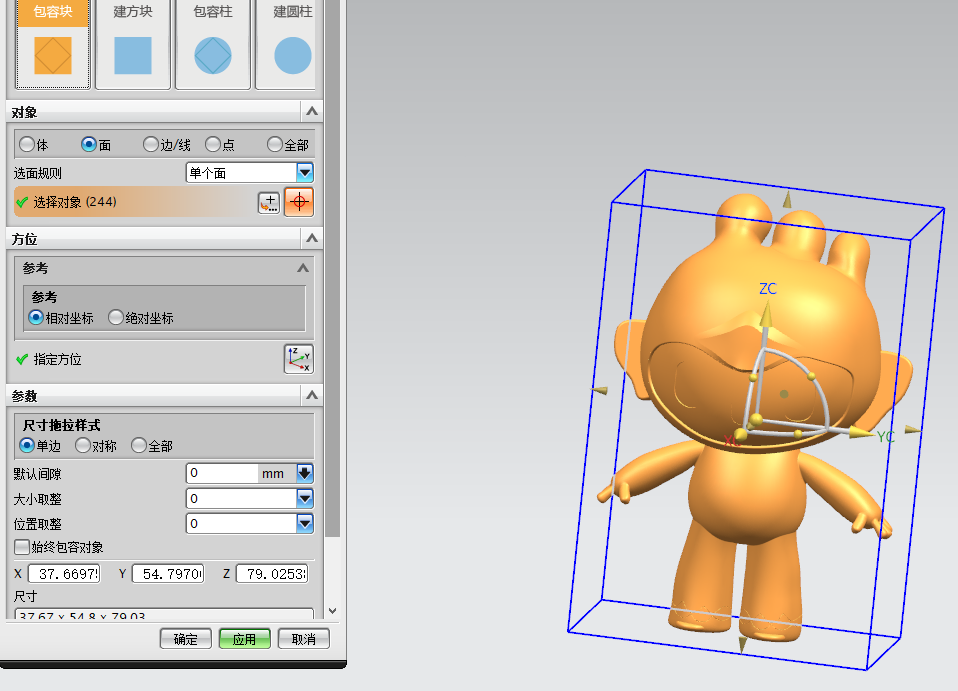
Task: Click the Y dimension field 54.7970
Action: [x=168, y=574]
